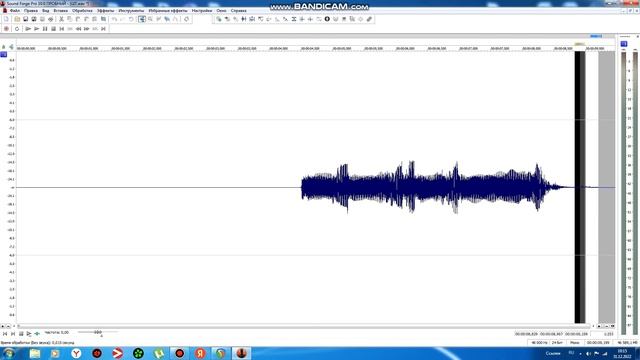
Task: Open the Эффекты menu
Action: click(x=106, y=11)
